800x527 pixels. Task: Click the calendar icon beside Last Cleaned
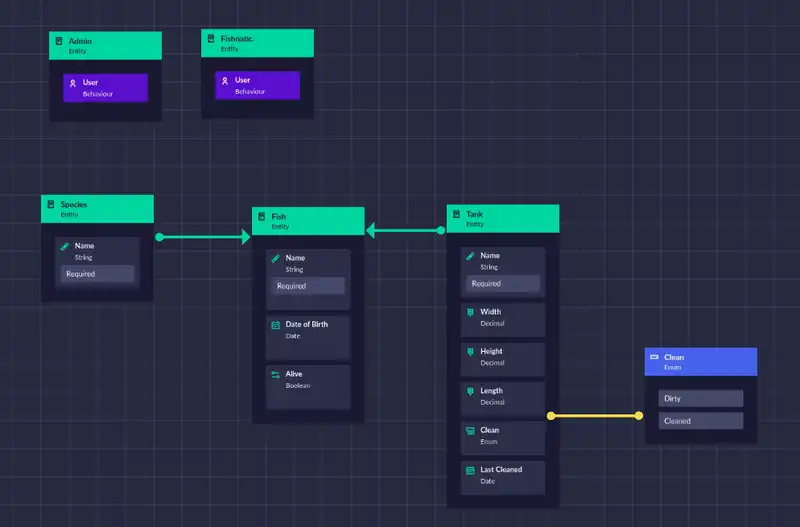pyautogui.click(x=470, y=469)
